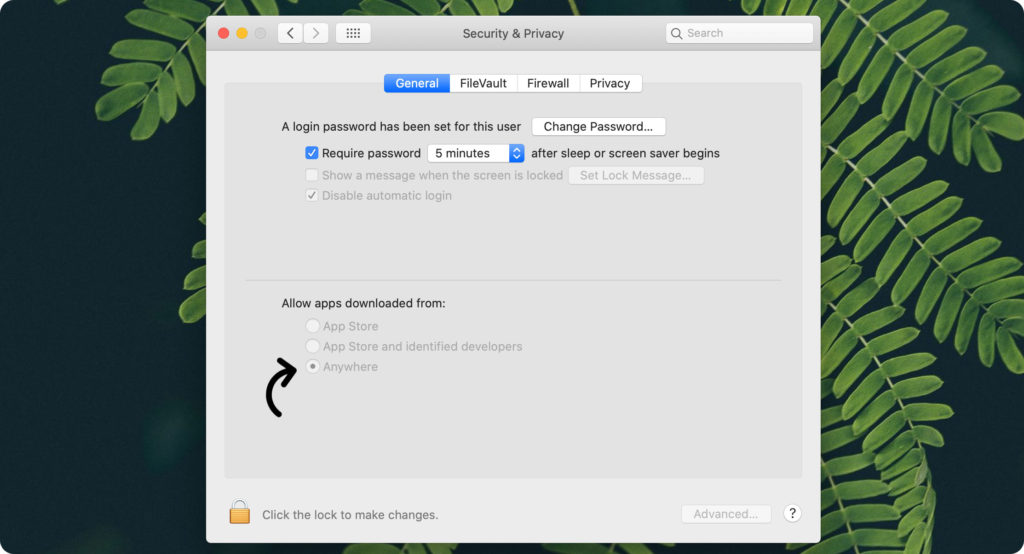
Task: Click the Security & Privacy window title
Action: pos(513,33)
